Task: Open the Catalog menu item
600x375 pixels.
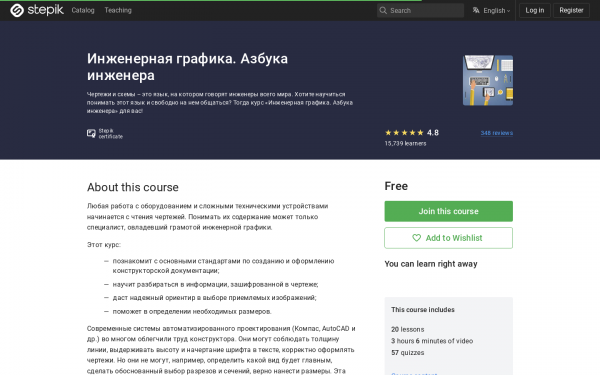Action: (x=83, y=10)
